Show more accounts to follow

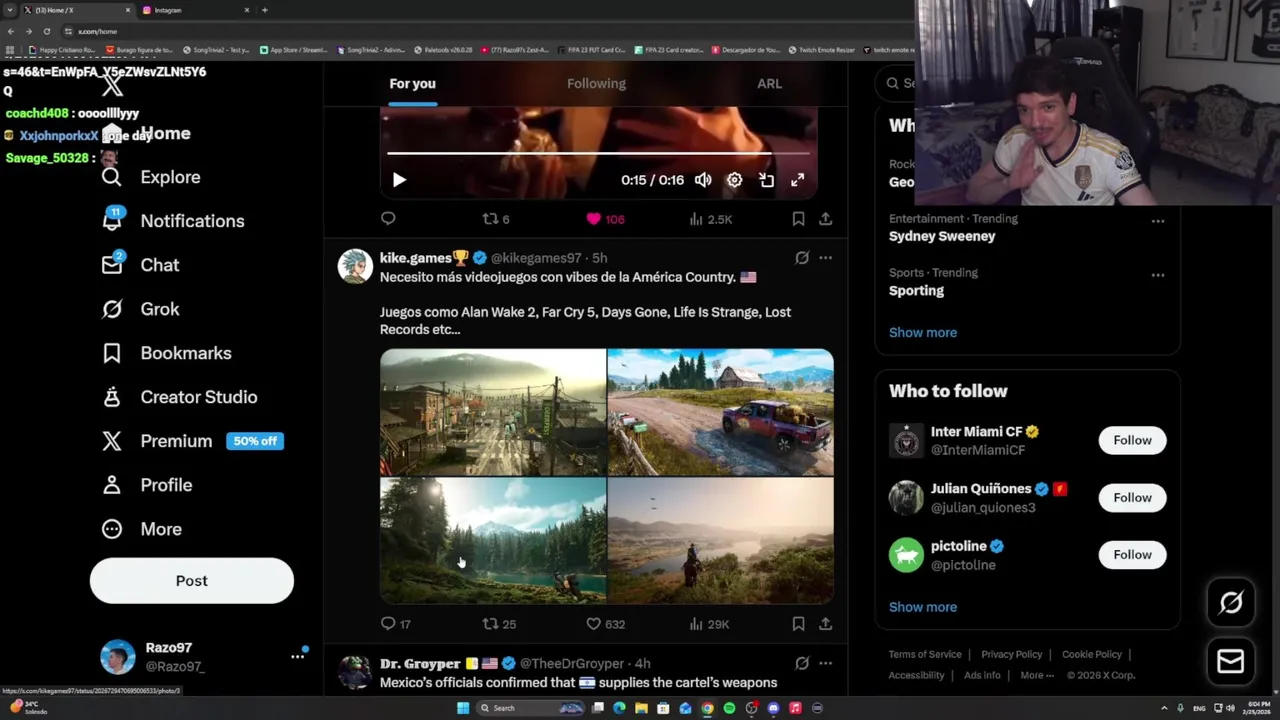coord(923,607)
